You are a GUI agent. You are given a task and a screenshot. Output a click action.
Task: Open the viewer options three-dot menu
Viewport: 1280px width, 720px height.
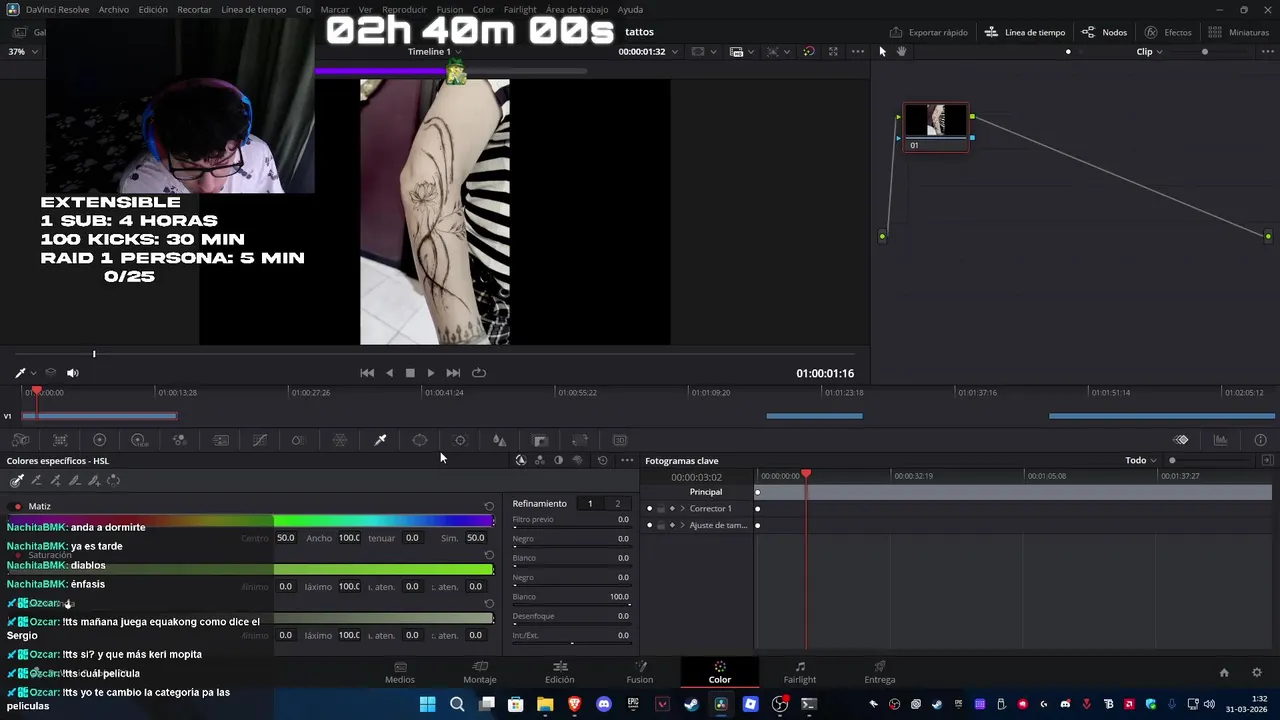pos(857,51)
